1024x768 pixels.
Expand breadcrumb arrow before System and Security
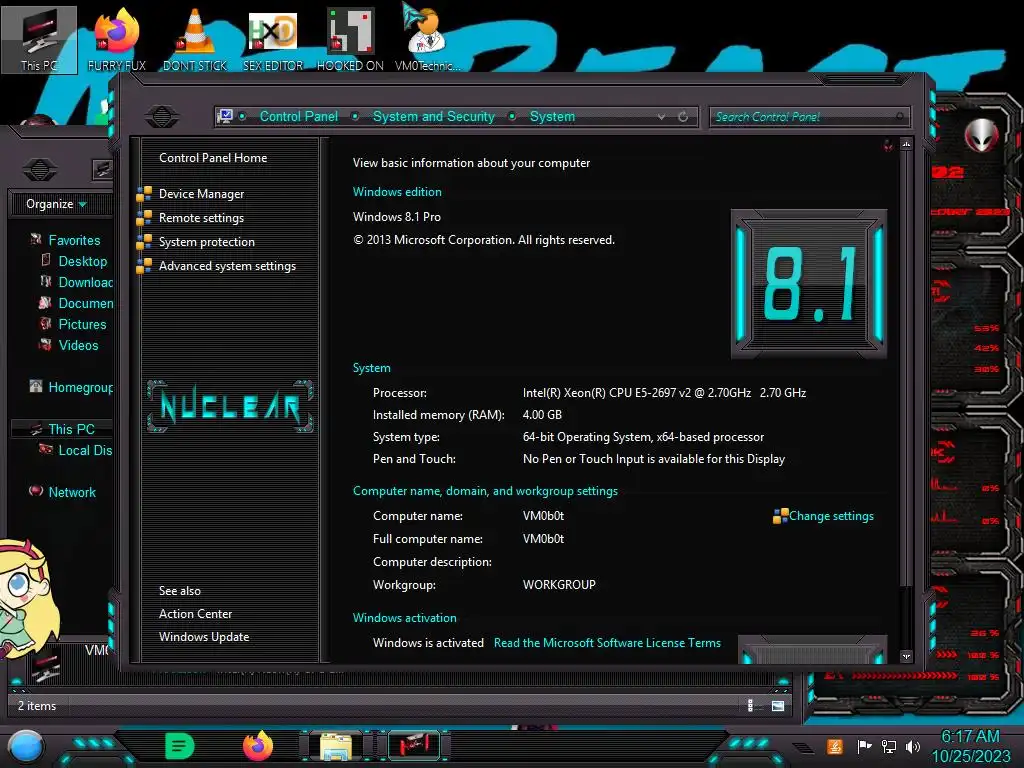click(x=355, y=116)
